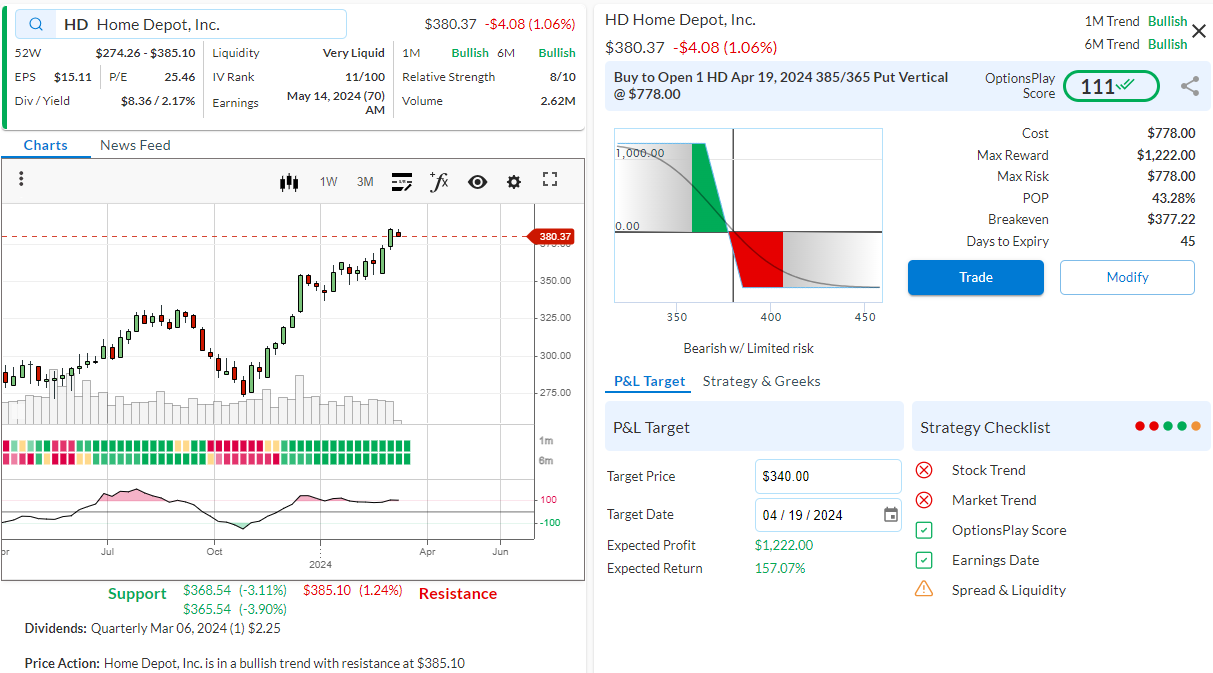1213x673 pixels.
Task: Share the trade idea using the share icon
Action: [1190, 86]
